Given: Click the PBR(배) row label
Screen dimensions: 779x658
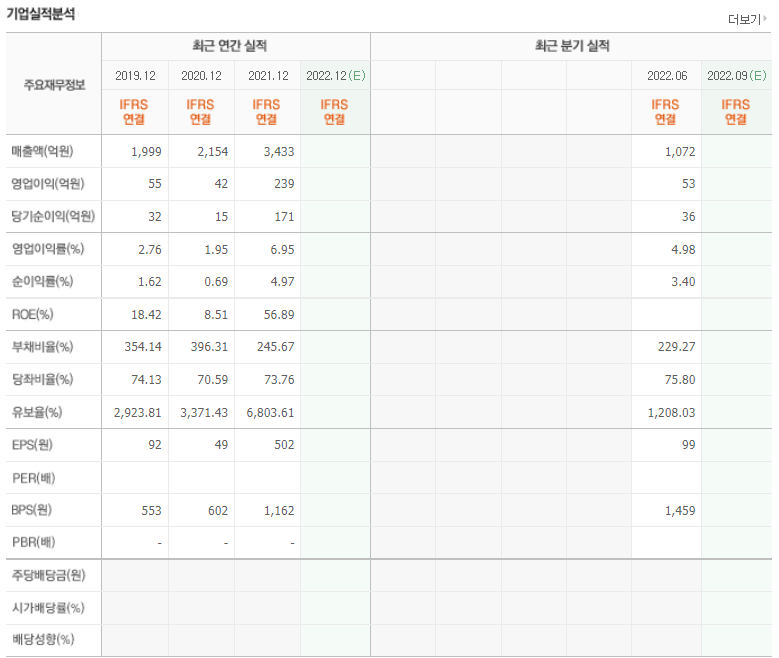Looking at the screenshot, I should [33, 542].
